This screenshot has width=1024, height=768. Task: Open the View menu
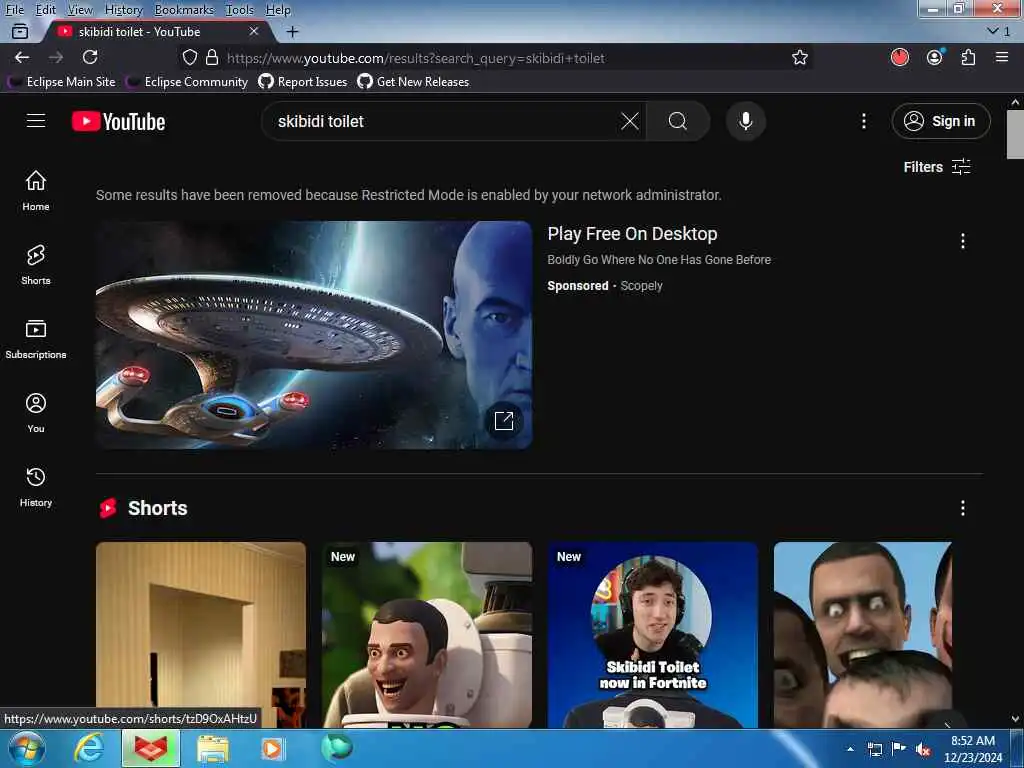click(80, 9)
